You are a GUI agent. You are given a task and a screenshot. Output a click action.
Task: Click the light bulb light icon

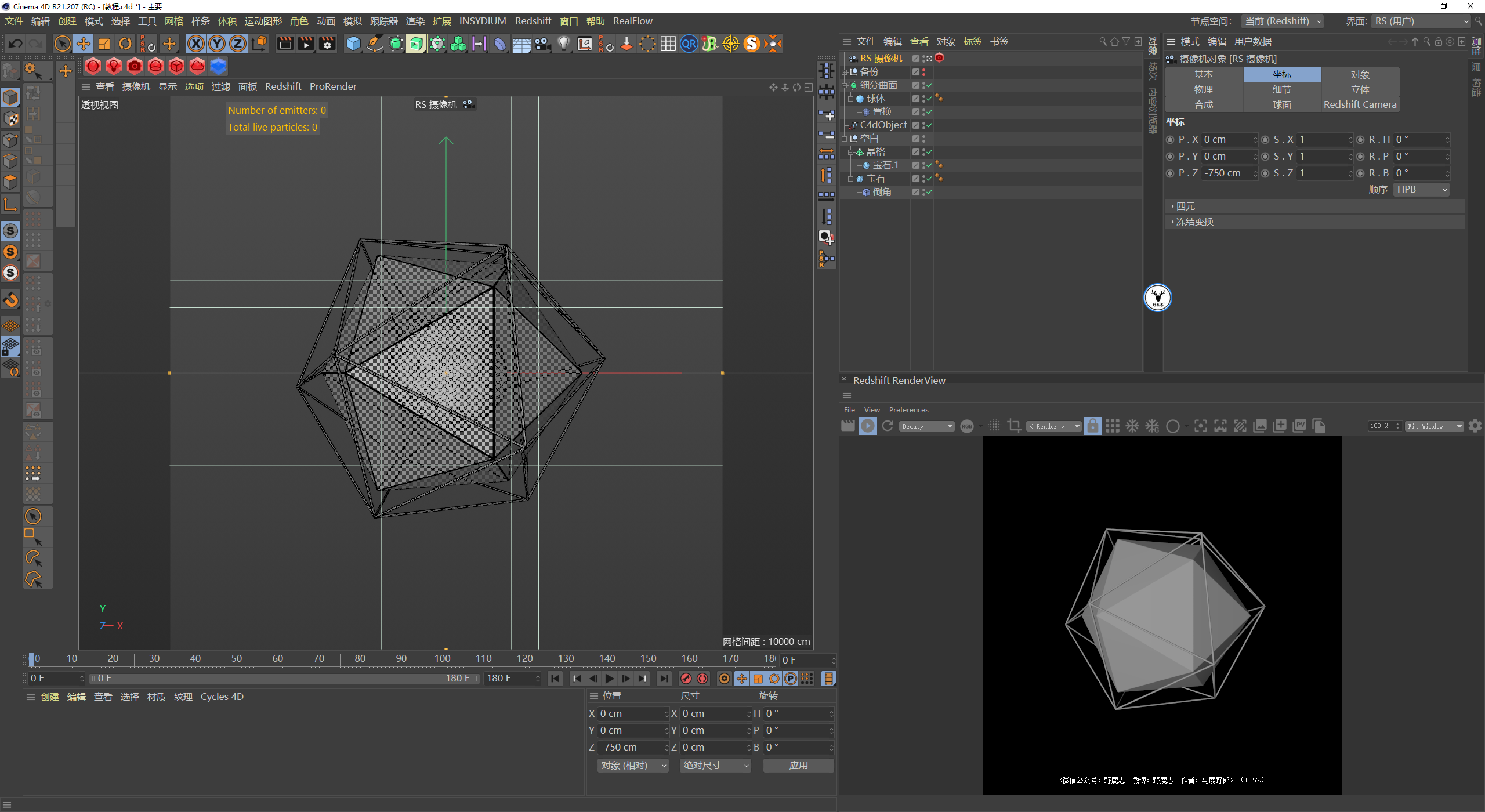pyautogui.click(x=563, y=44)
